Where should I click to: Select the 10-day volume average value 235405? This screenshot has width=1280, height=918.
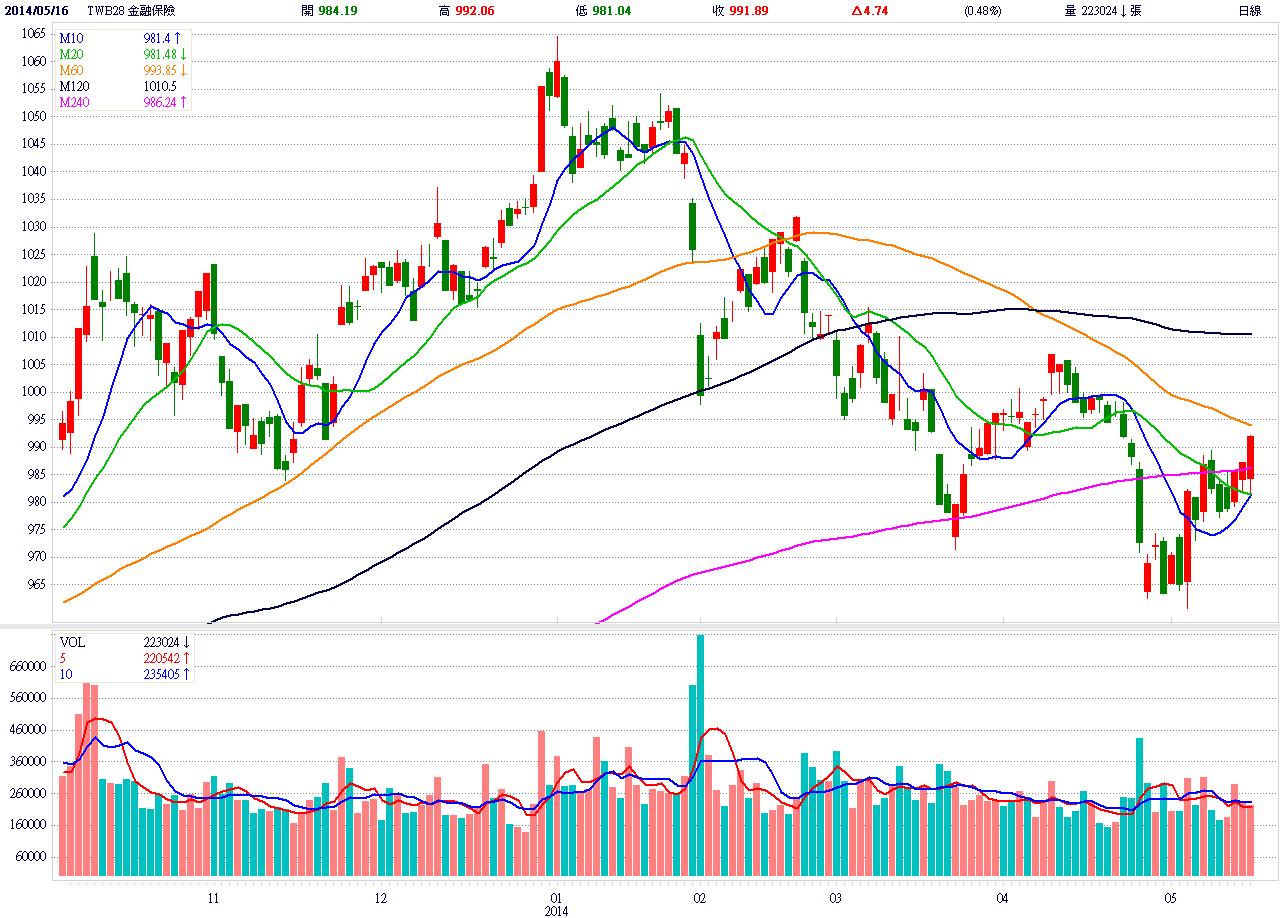pyautogui.click(x=162, y=674)
